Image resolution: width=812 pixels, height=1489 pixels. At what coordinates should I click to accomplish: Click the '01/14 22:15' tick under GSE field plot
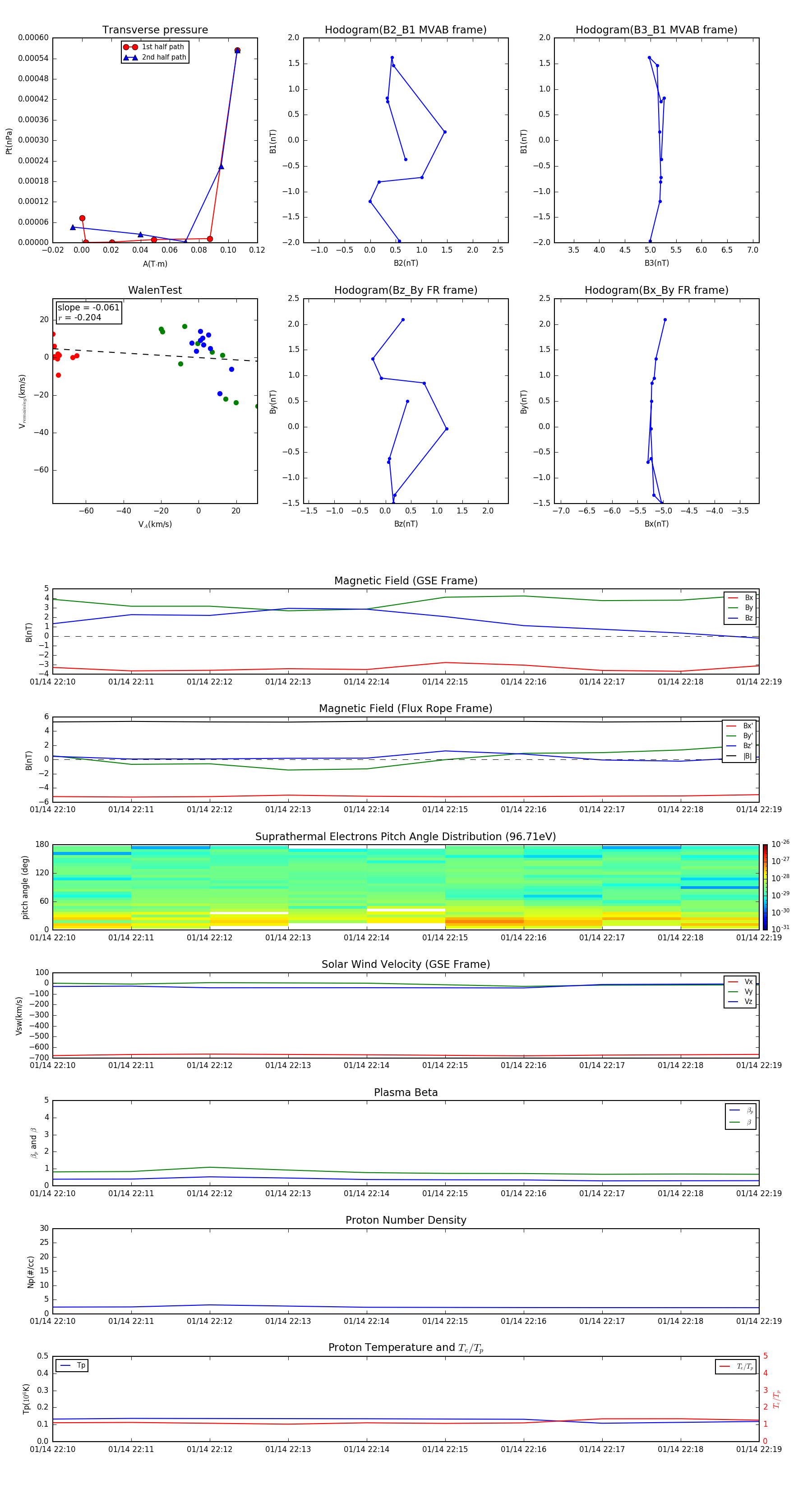click(x=445, y=682)
